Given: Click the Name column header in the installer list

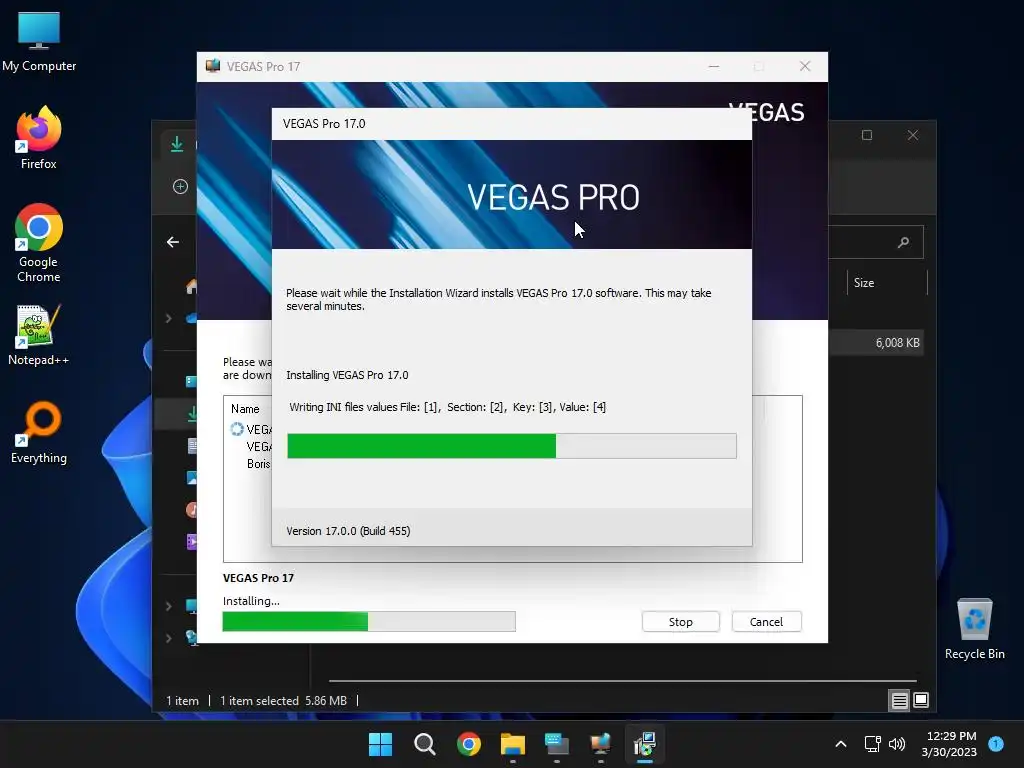Looking at the screenshot, I should pos(245,409).
